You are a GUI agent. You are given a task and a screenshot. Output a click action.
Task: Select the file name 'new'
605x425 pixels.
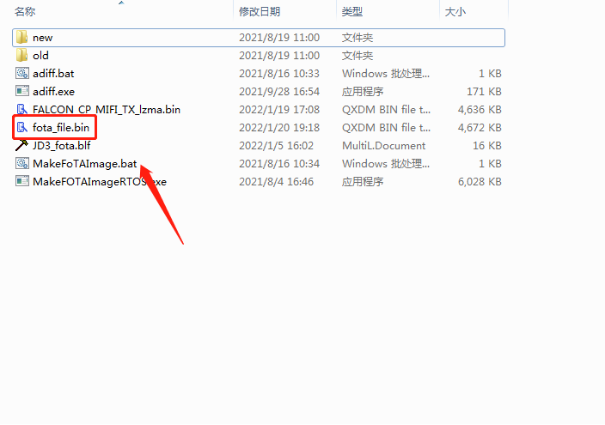42,37
